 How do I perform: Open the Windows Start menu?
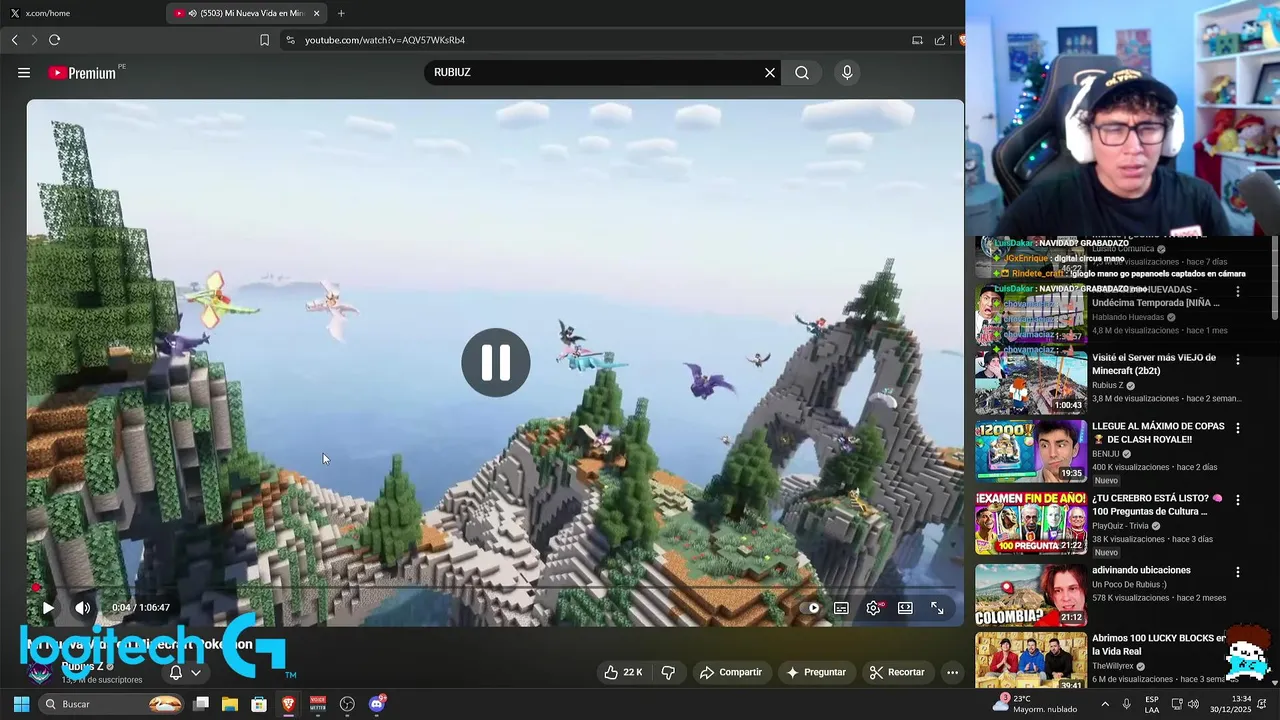click(21, 704)
